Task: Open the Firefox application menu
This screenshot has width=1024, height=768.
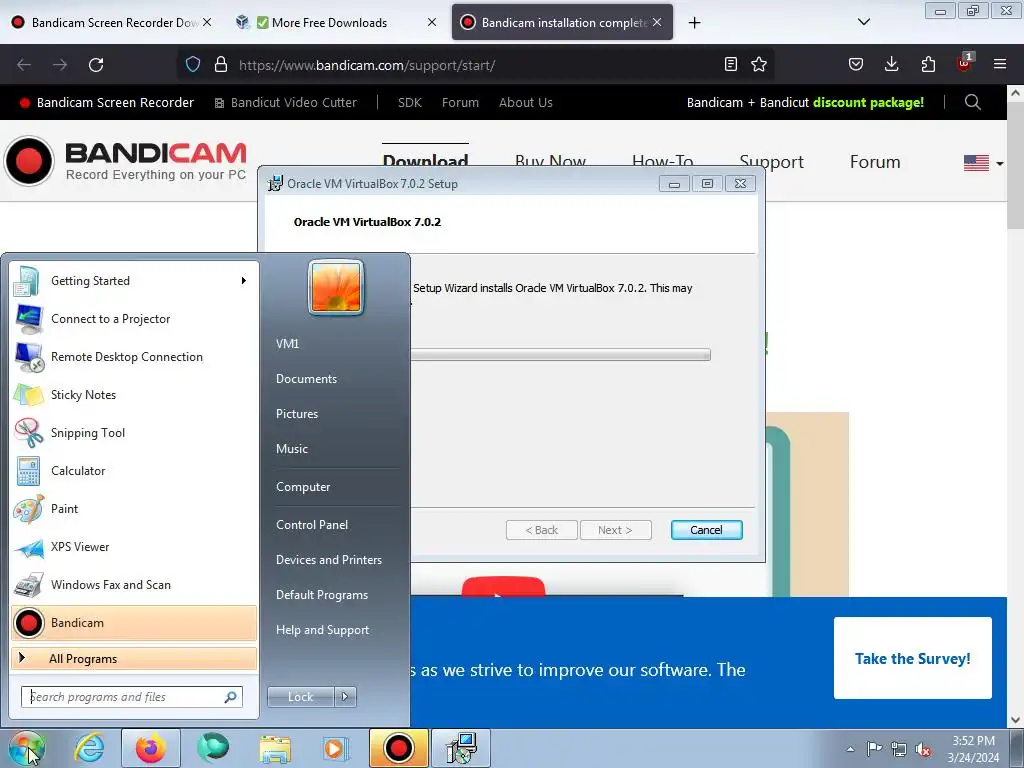Action: point(1000,64)
